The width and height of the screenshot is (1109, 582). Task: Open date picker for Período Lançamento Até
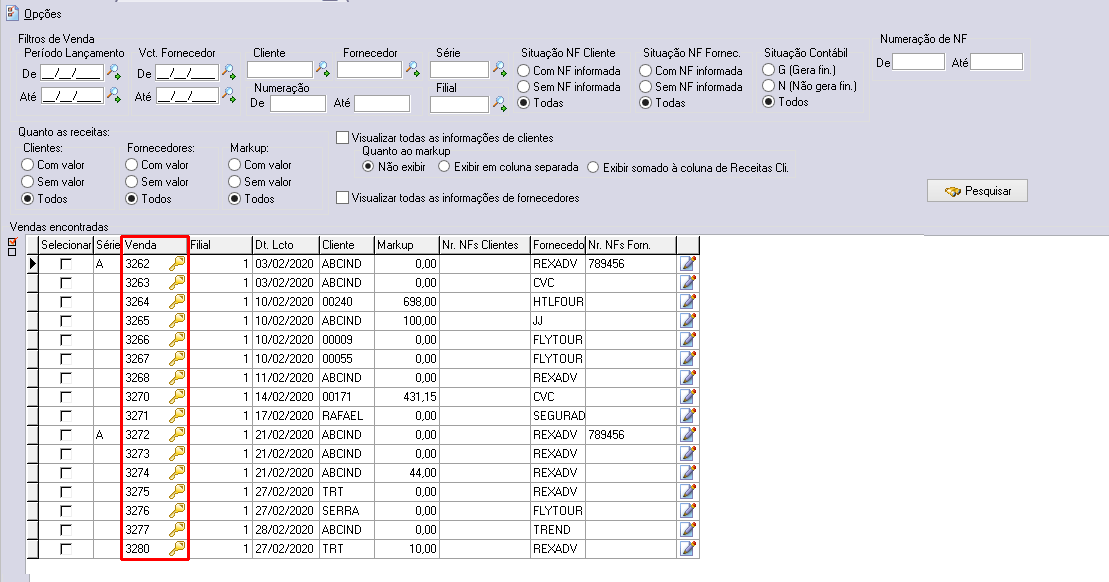(113, 94)
